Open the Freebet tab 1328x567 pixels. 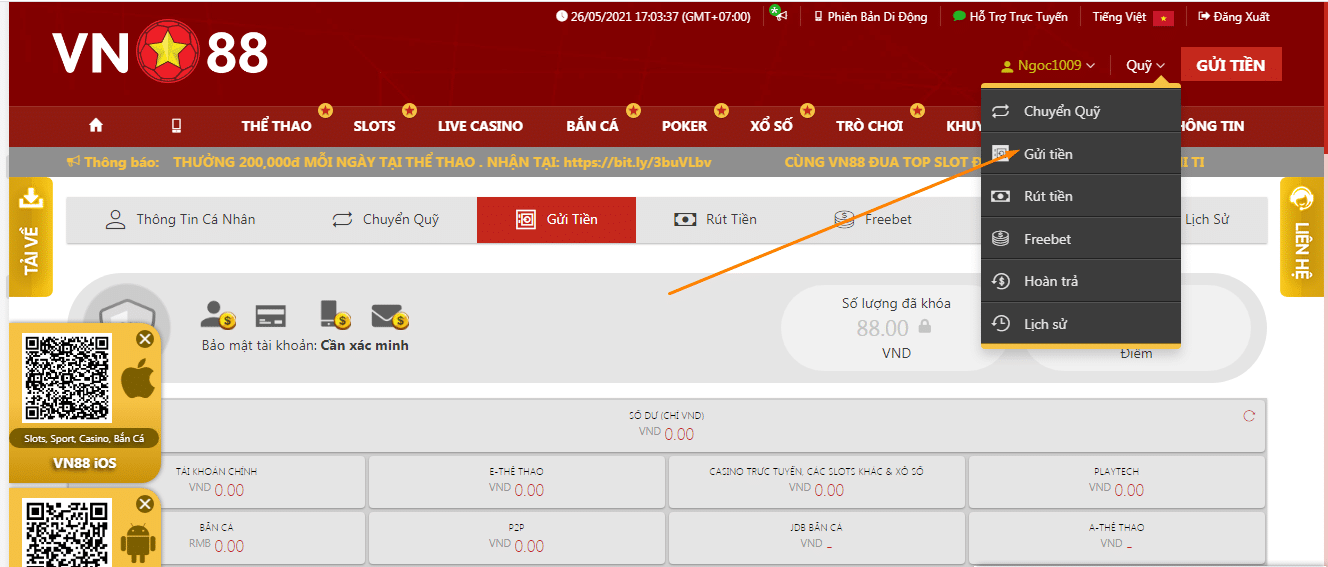873,219
